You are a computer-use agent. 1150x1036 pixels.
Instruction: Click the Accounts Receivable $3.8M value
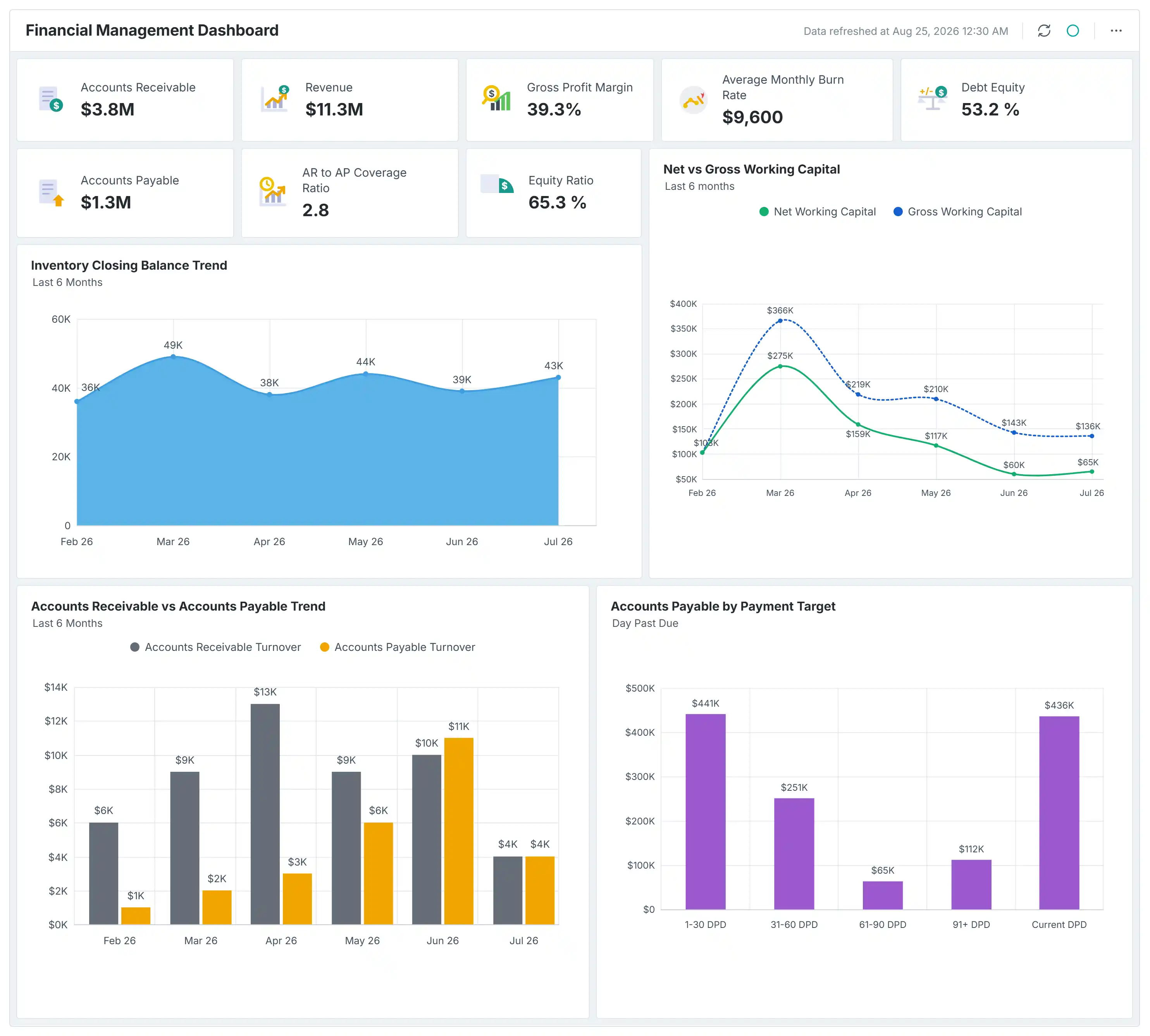[108, 109]
